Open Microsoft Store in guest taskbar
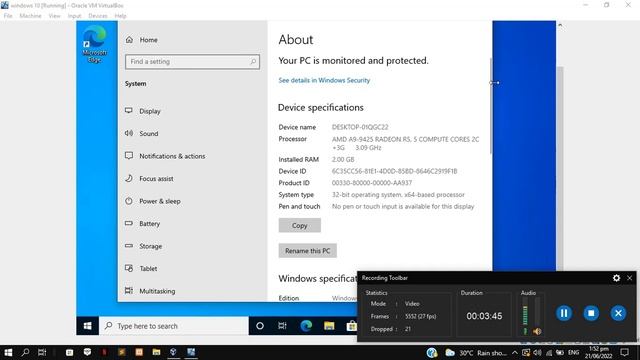Image resolution: width=640 pixels, height=360 pixels. coord(351,326)
